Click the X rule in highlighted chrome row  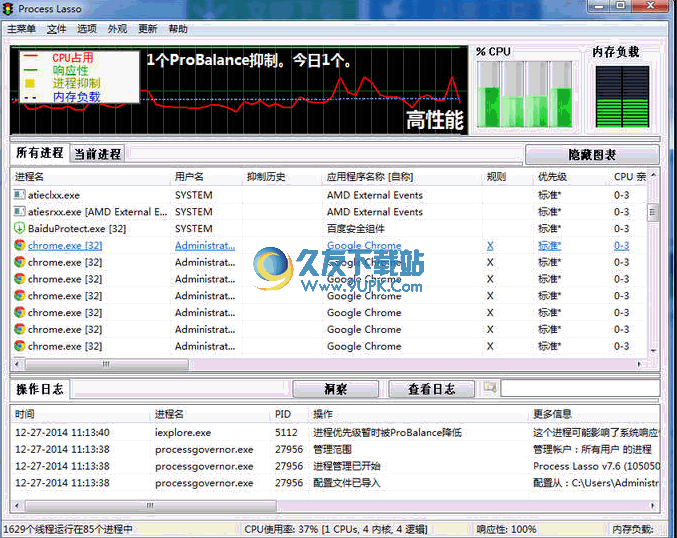click(490, 246)
